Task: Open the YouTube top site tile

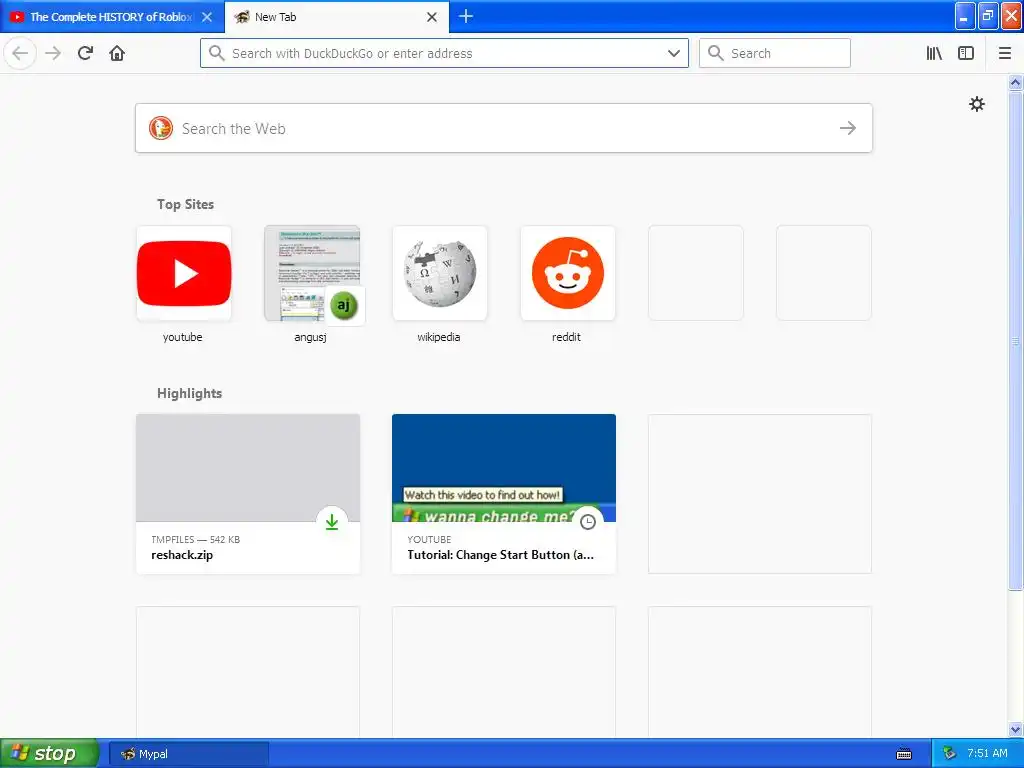Action: pyautogui.click(x=184, y=273)
